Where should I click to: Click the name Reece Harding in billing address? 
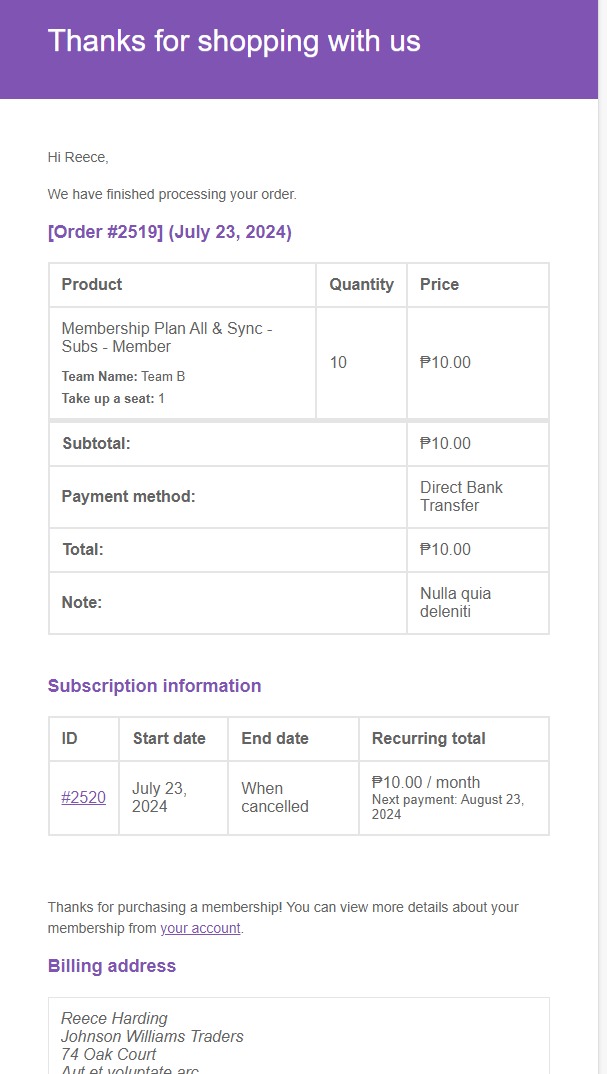pos(114,1018)
